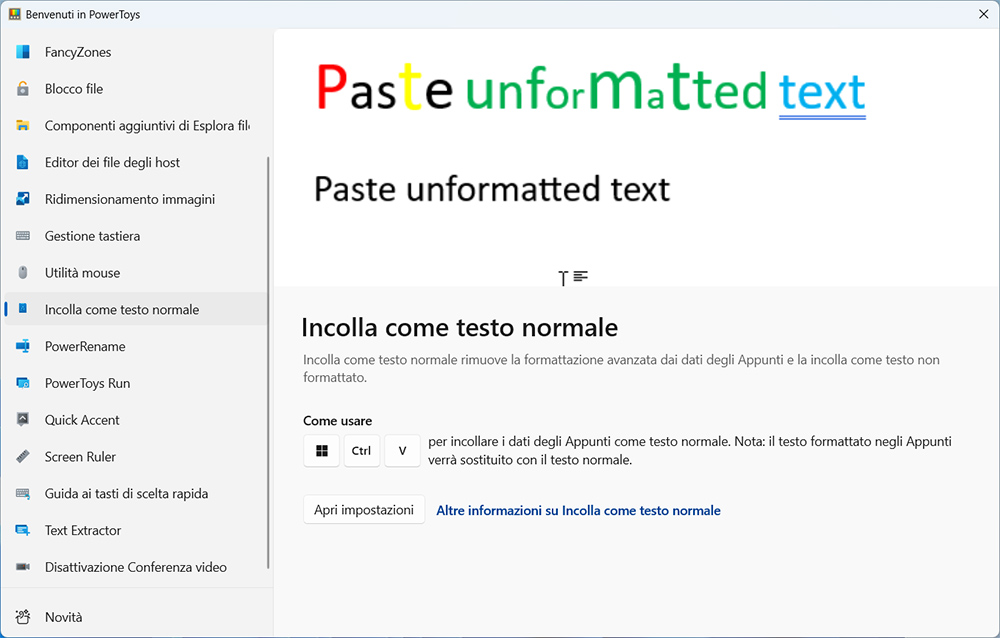Select Screen Ruler entry

coord(135,457)
